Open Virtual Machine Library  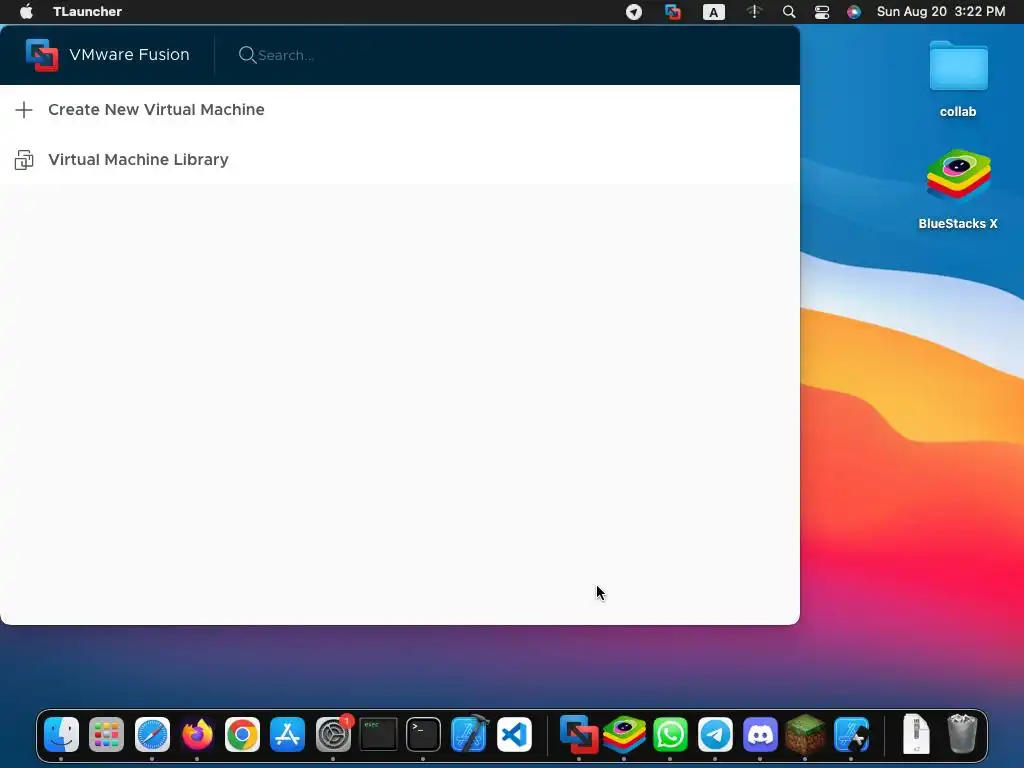pyautogui.click(x=400, y=159)
